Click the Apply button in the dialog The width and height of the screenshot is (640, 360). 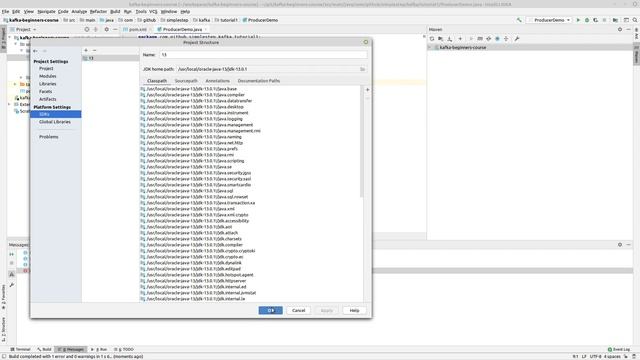click(327, 311)
